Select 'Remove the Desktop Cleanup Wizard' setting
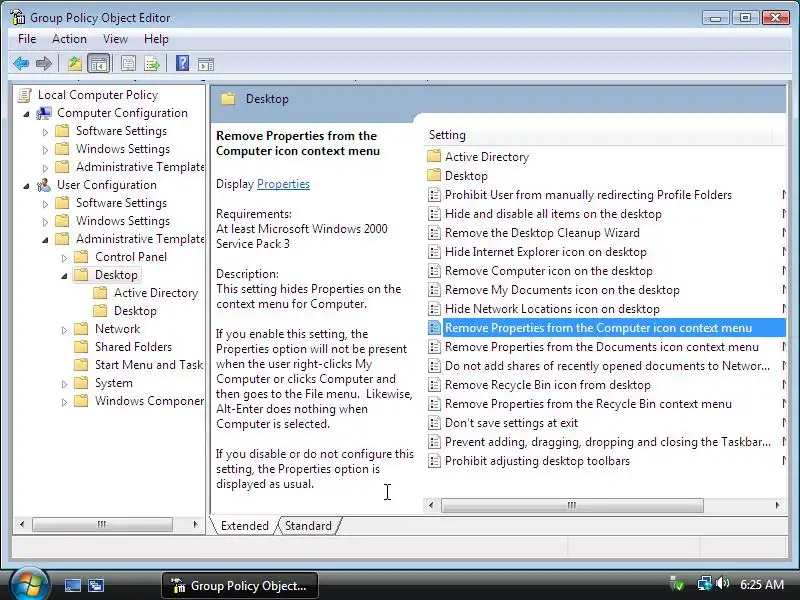800x600 pixels. tap(542, 233)
